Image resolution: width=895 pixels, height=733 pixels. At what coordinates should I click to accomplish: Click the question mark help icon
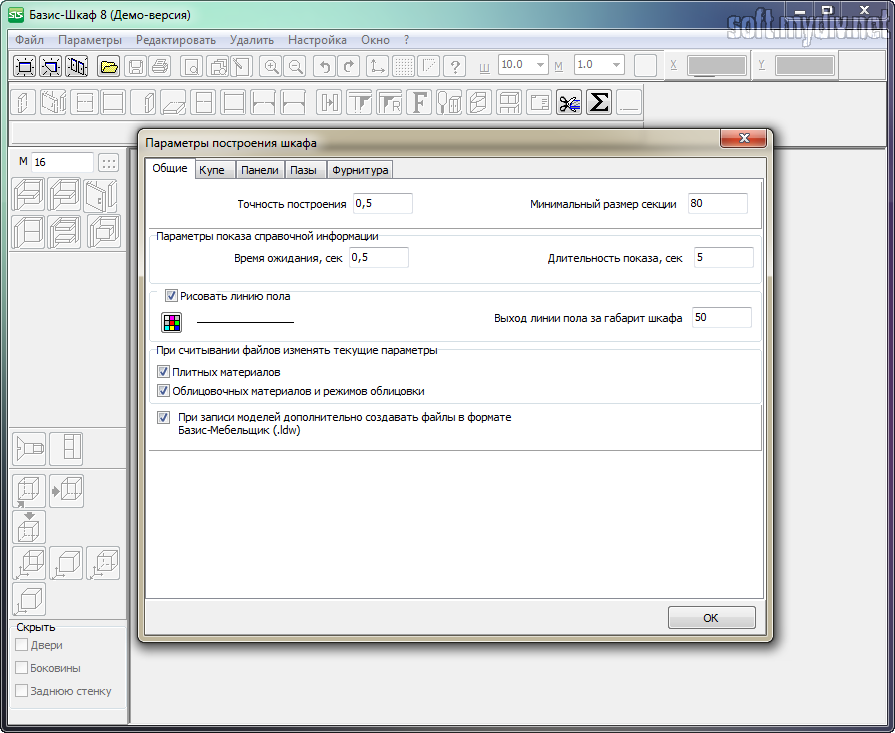click(455, 66)
